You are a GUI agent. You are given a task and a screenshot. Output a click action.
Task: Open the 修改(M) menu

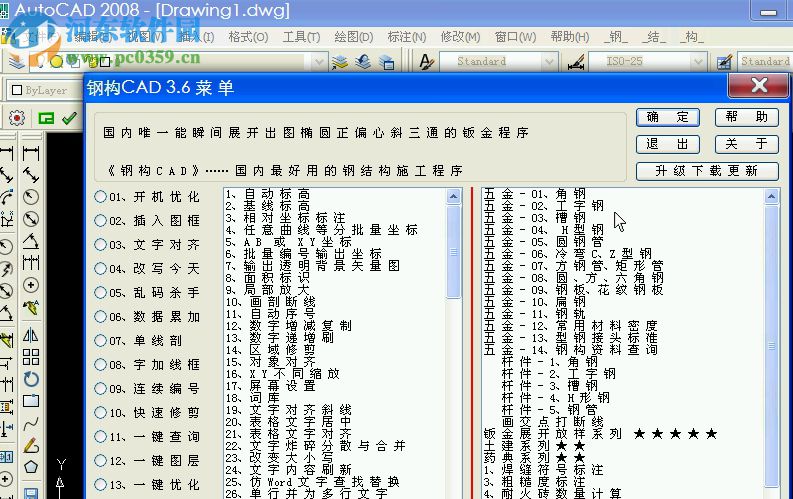(x=460, y=37)
